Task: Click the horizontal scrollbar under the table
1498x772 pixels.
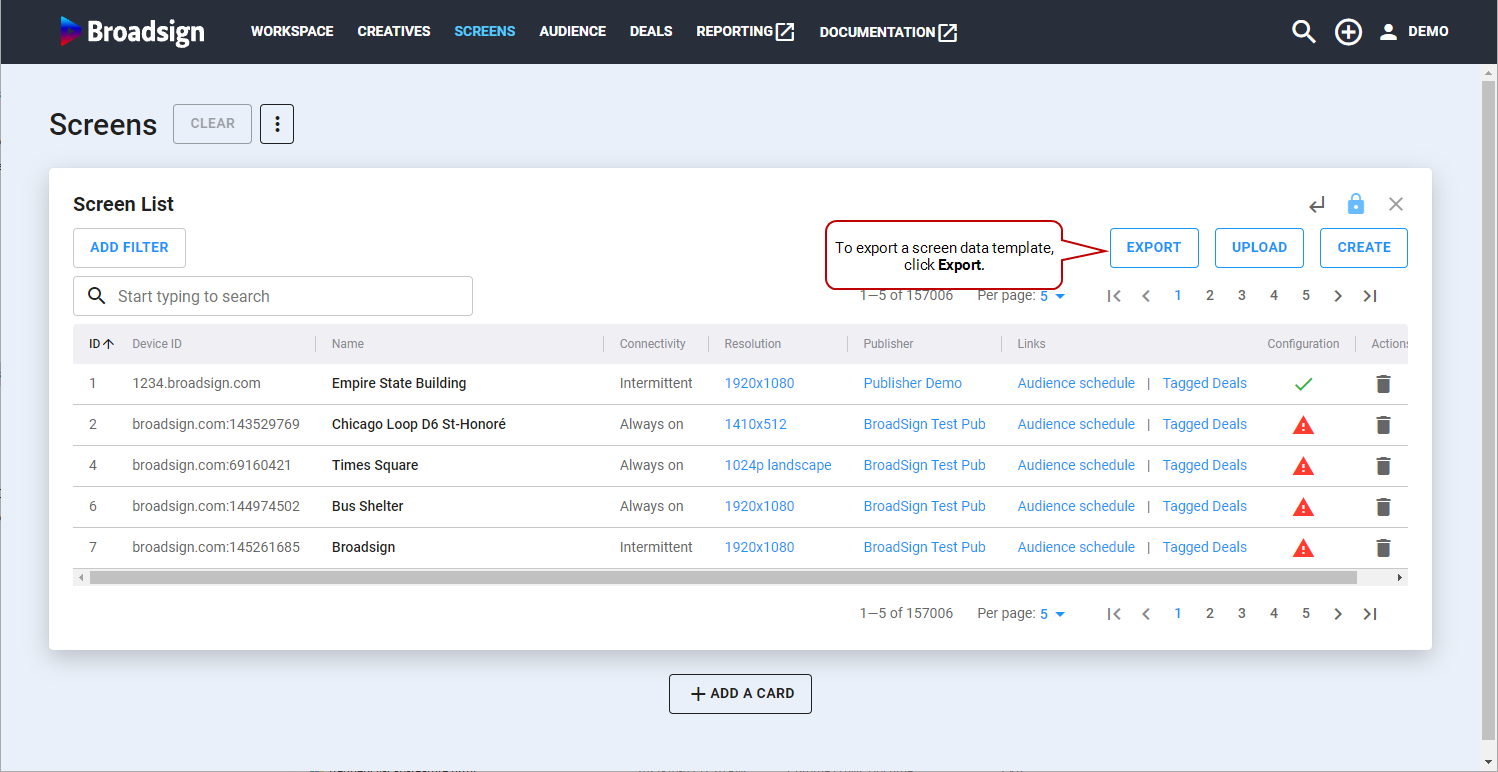Action: tap(723, 578)
